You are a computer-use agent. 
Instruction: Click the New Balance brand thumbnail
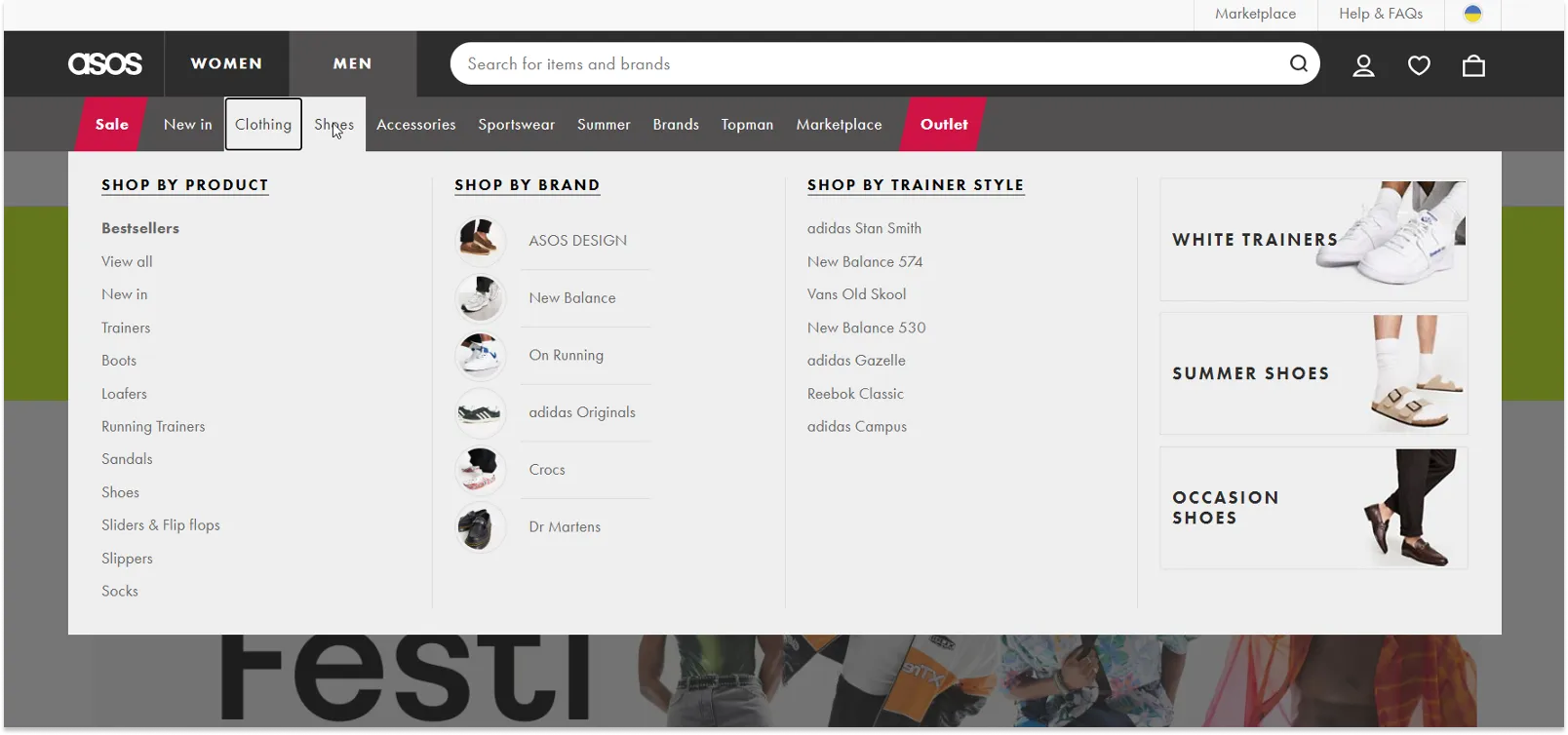point(480,297)
